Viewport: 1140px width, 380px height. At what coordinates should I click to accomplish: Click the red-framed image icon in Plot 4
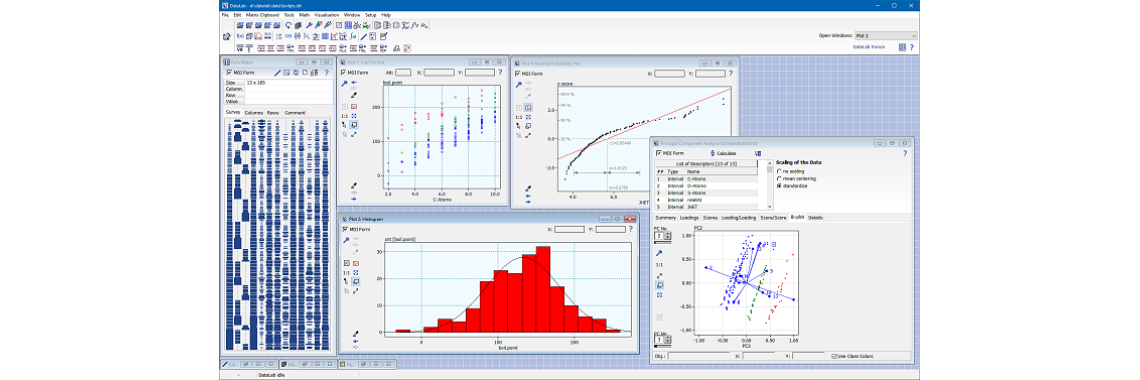(529, 108)
